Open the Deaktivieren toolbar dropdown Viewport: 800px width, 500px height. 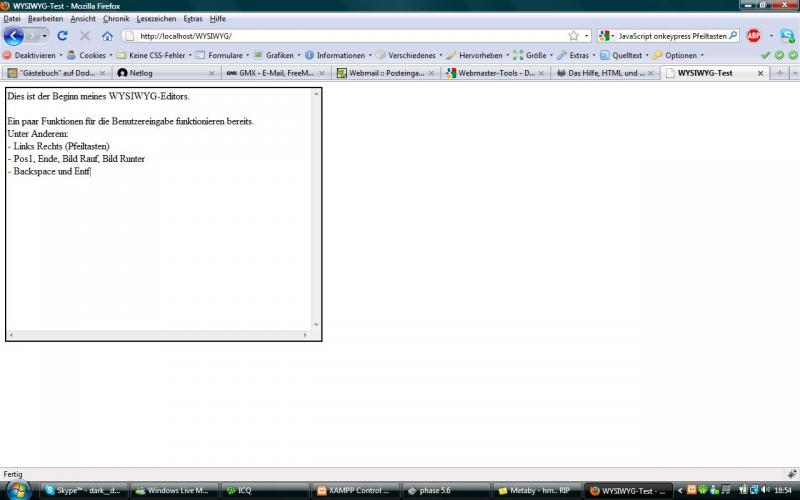tap(35, 55)
